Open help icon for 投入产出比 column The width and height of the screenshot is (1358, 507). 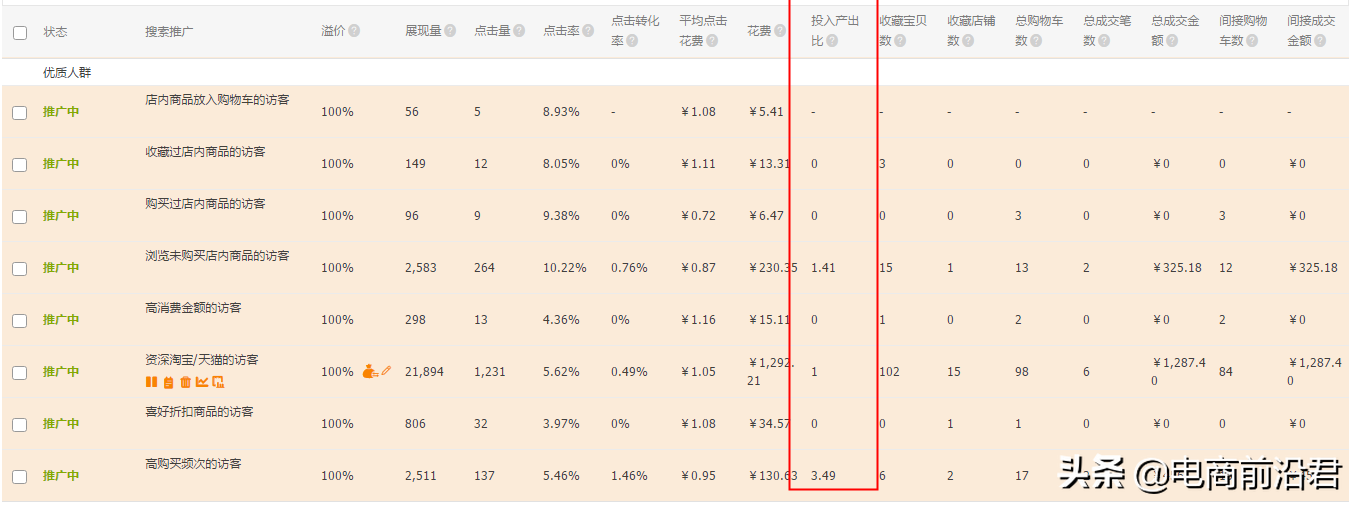832,41
